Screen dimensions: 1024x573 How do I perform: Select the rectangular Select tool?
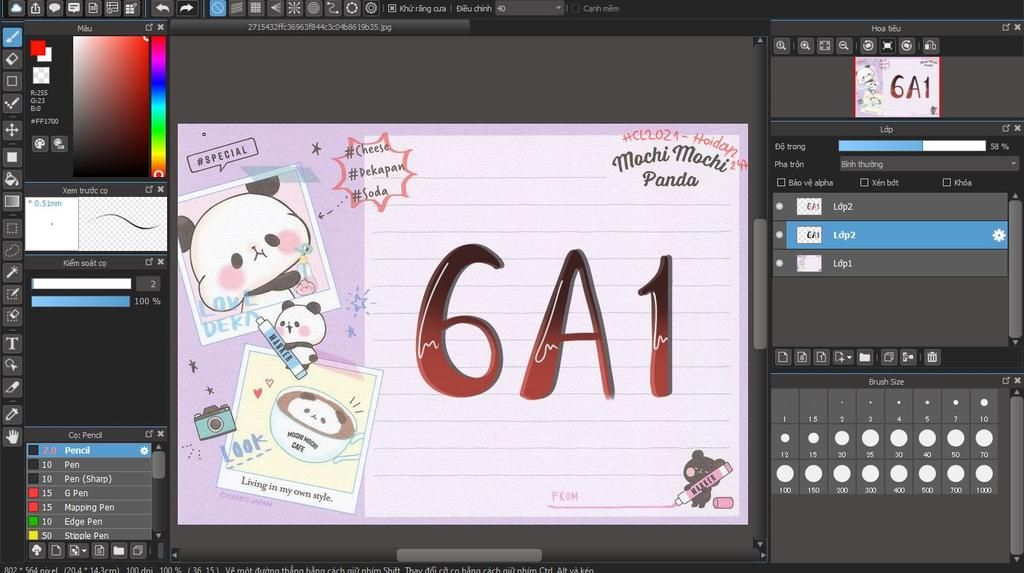tap(12, 228)
